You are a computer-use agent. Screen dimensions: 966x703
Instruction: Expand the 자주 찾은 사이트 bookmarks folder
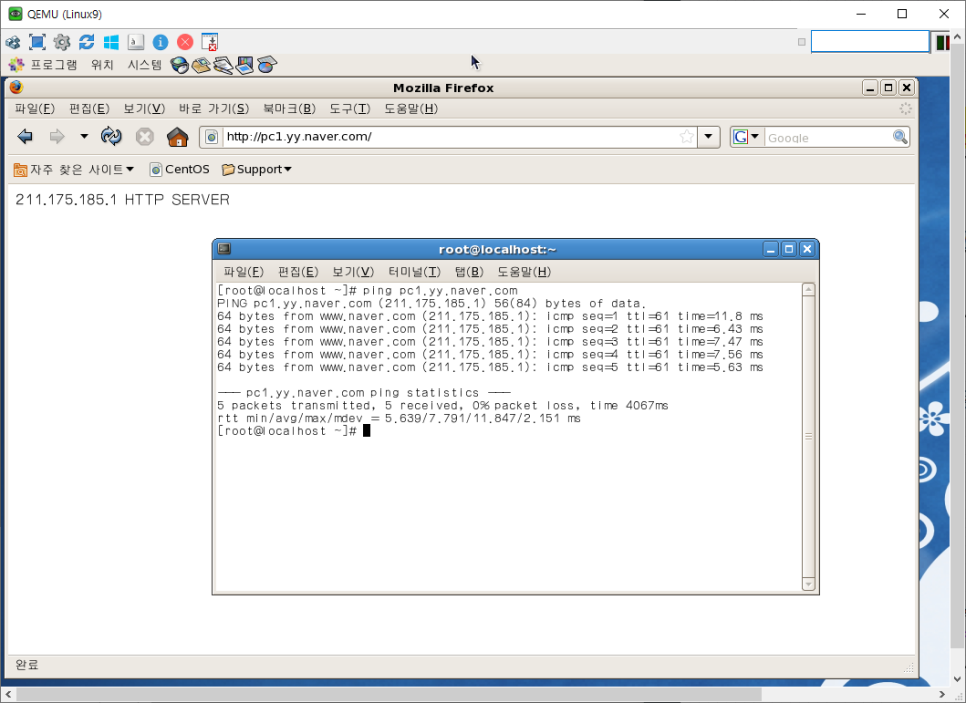(x=74, y=169)
